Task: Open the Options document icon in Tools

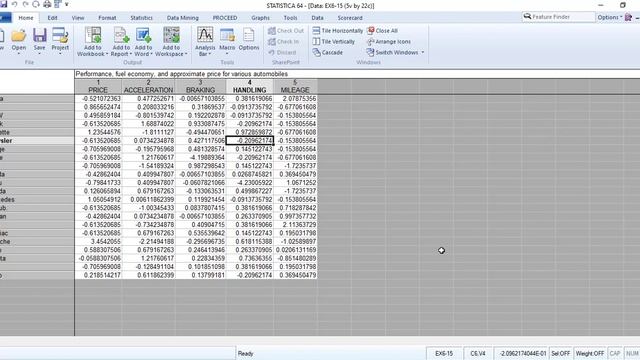Action: point(249,36)
